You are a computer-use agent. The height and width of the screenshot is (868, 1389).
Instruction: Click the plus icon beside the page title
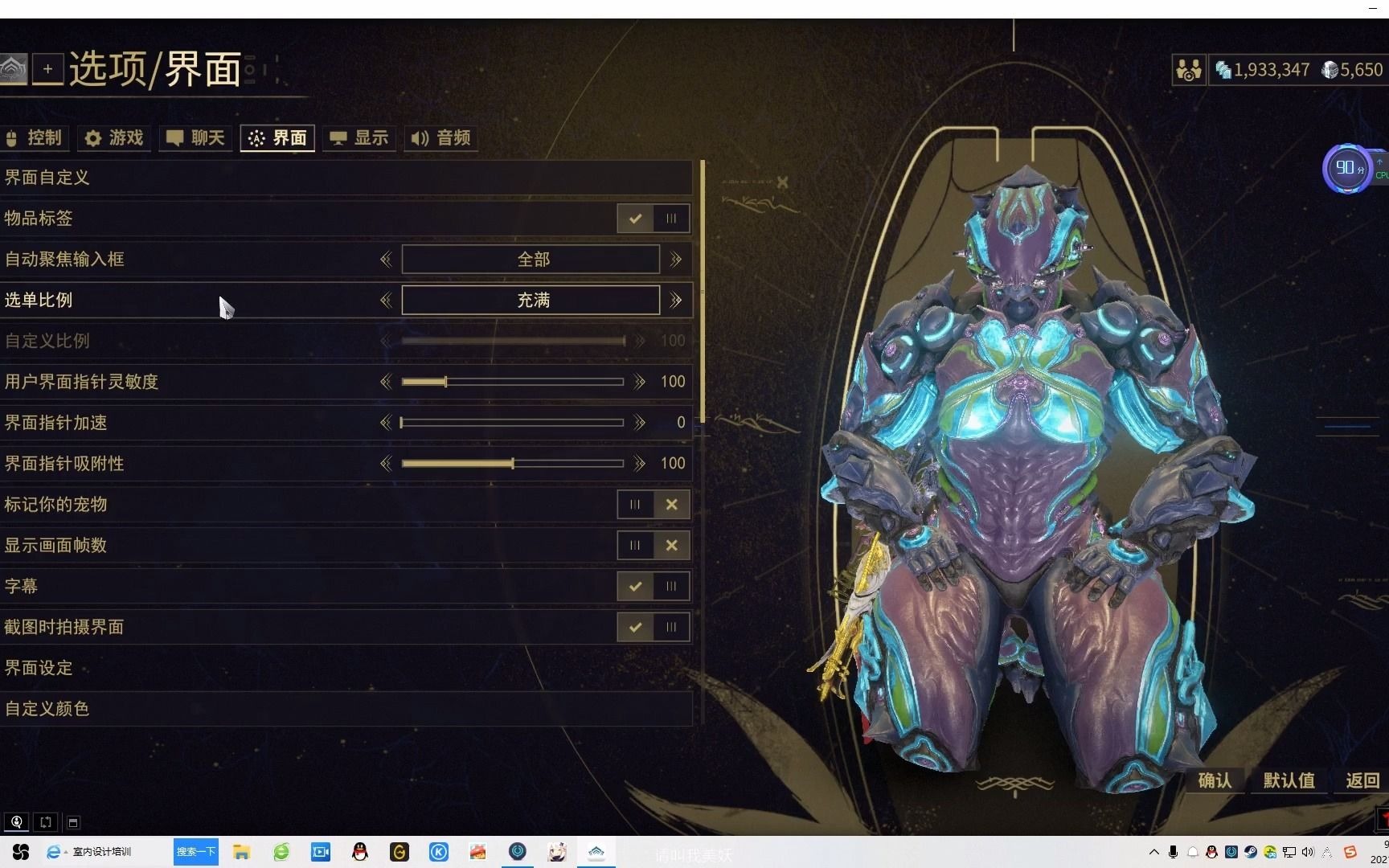pos(48,70)
